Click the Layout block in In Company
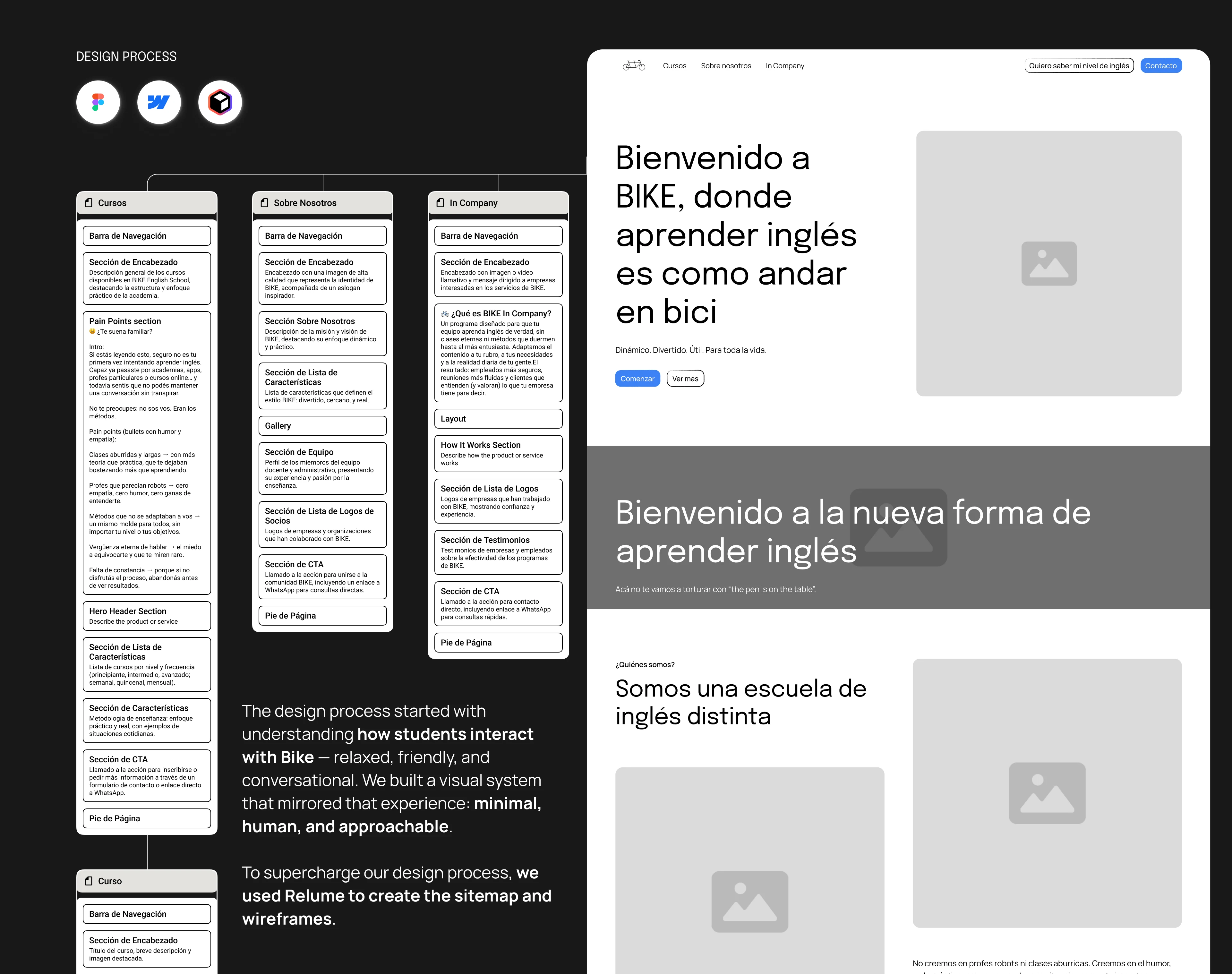This screenshot has width=1232, height=974. point(498,419)
